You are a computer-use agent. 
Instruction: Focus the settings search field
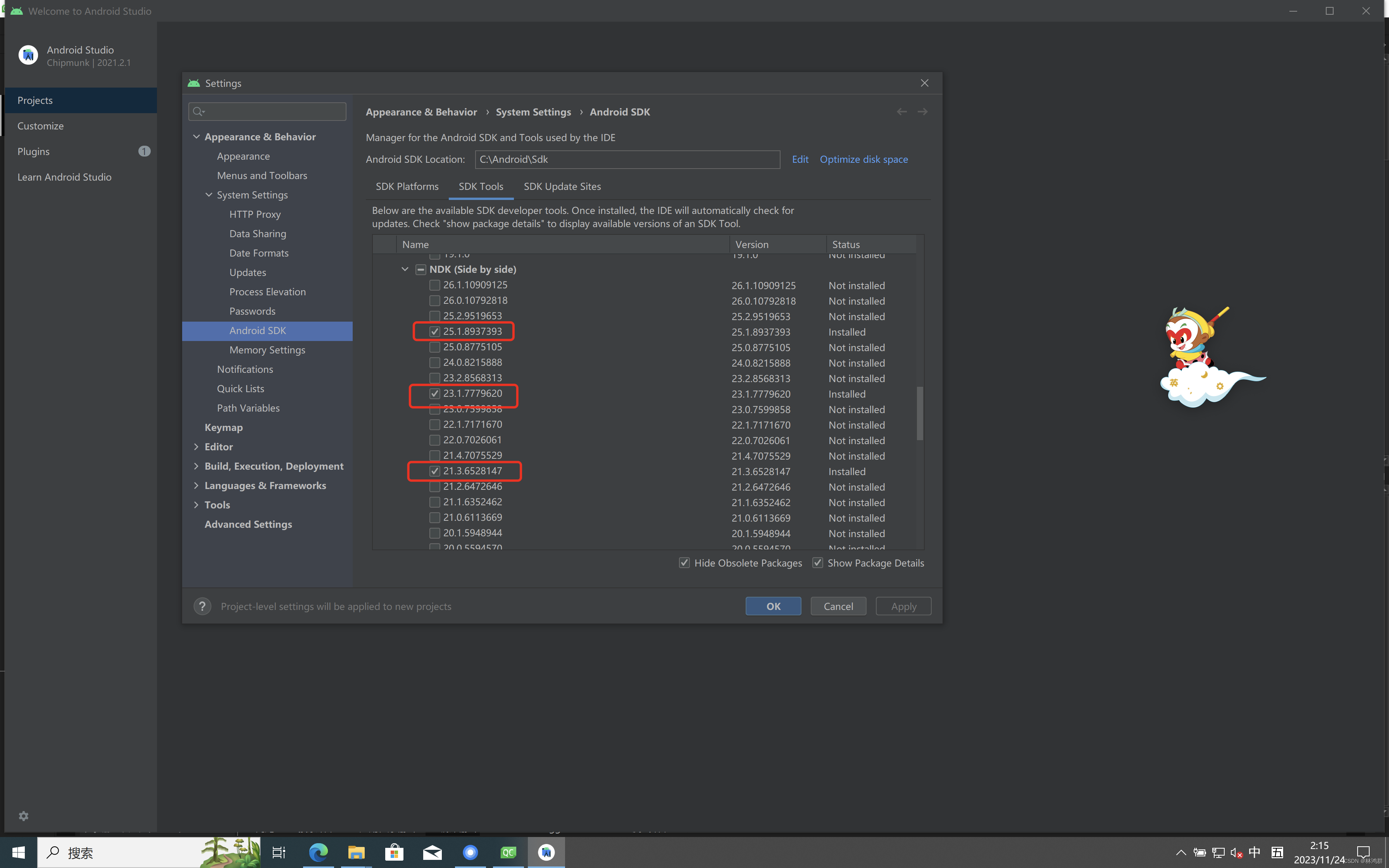pos(267,111)
